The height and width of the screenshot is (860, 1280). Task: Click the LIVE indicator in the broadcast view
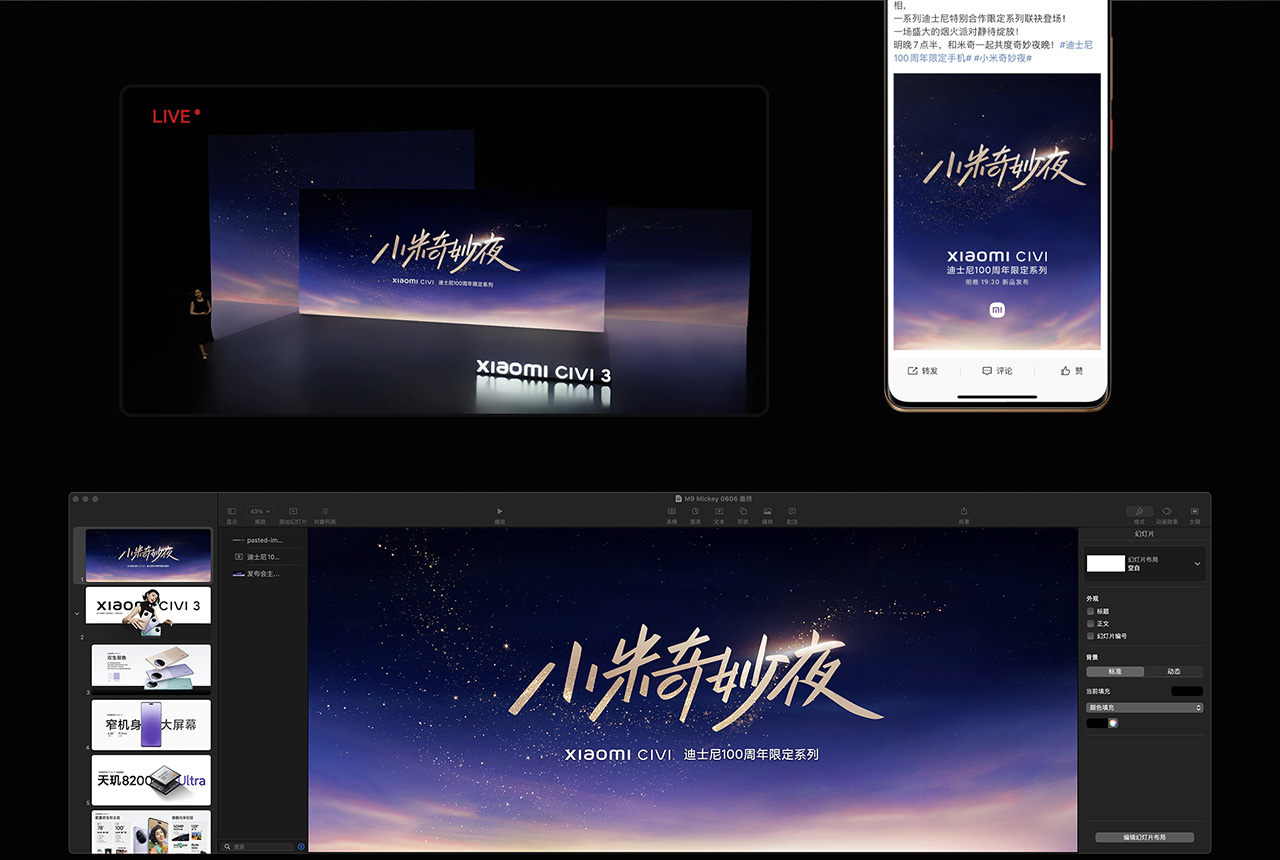coord(176,116)
